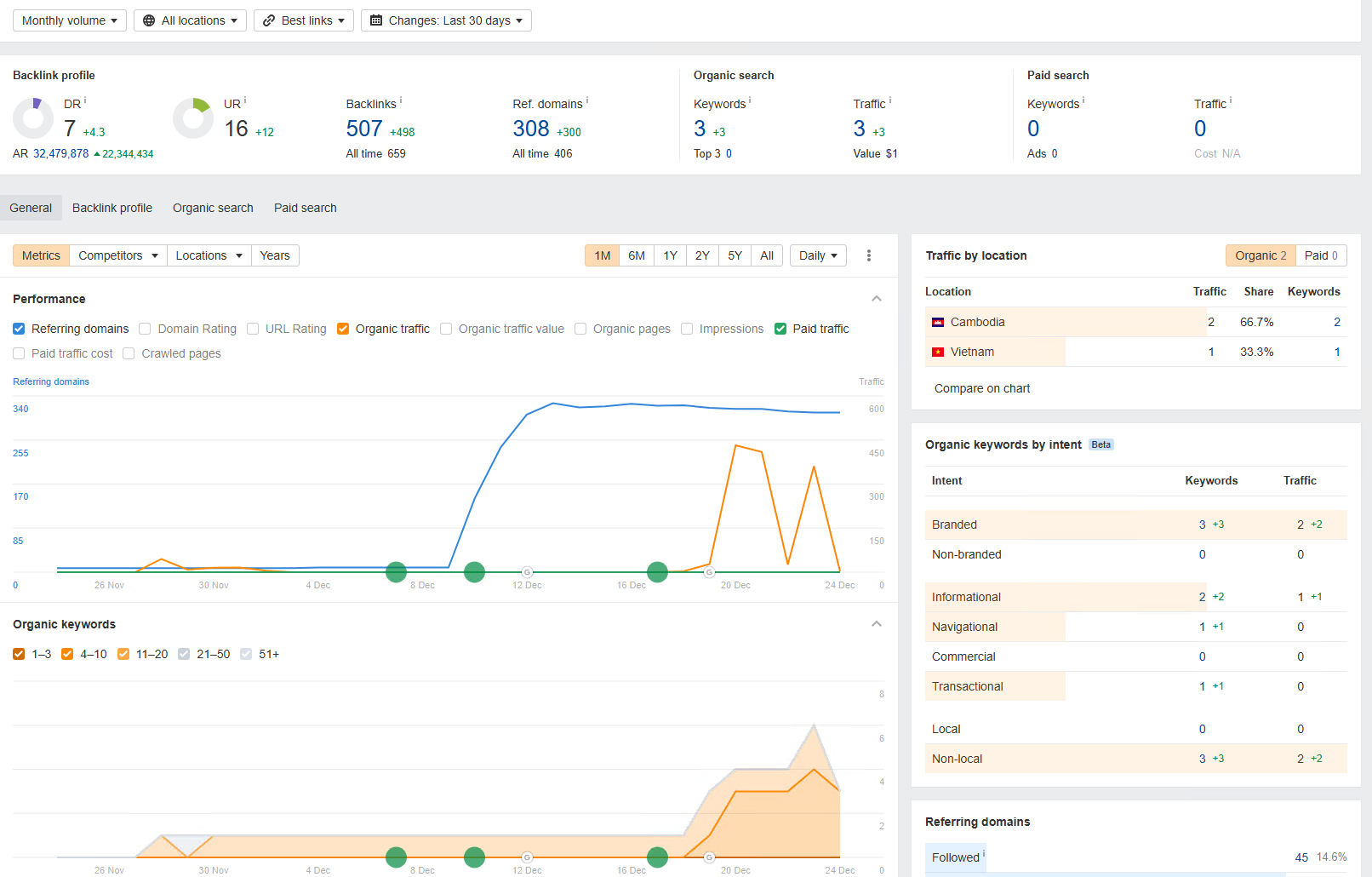Switch to the General tab
1372x877 pixels.
click(x=31, y=208)
